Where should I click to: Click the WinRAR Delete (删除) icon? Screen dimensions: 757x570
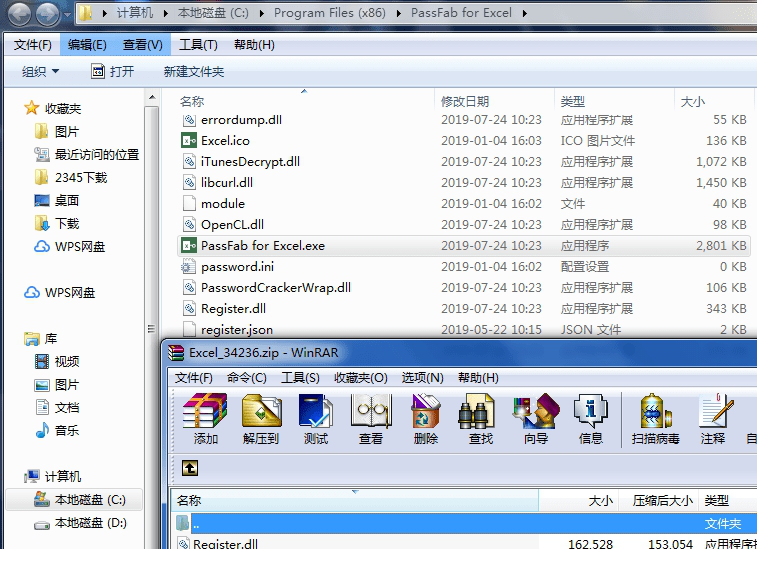425,412
